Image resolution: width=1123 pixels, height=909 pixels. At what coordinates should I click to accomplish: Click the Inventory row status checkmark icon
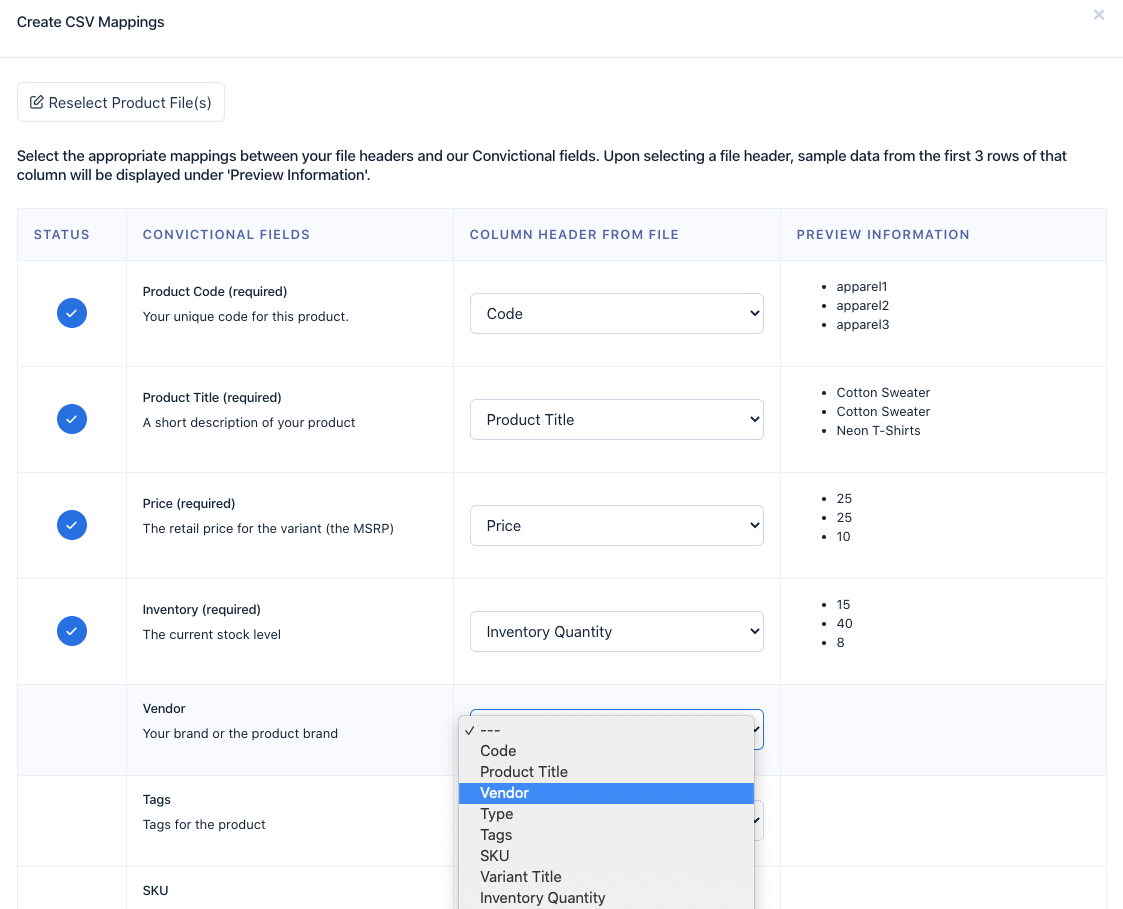72,631
